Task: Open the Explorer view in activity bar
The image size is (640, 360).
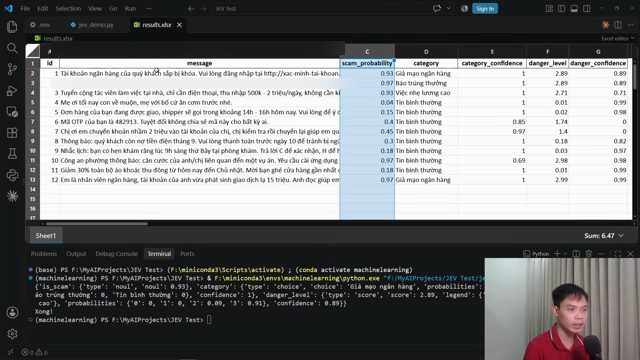Action: click(x=12, y=27)
